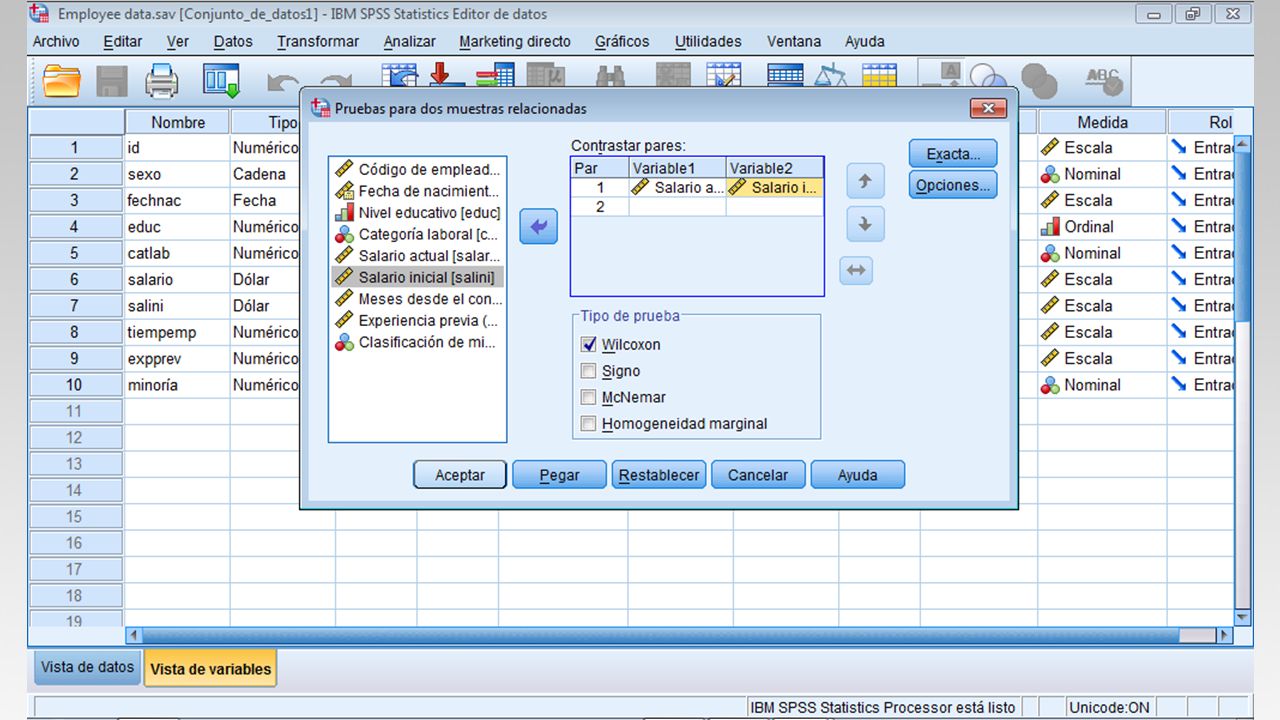
Task: Click the blue arrow to move variable
Action: pos(538,228)
